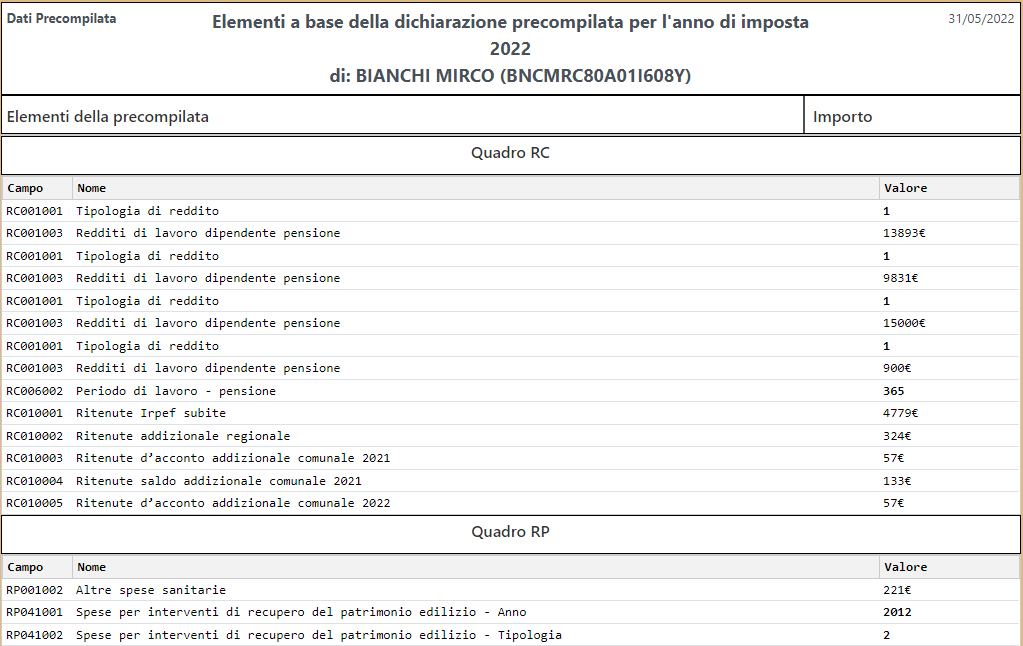Click the Elementi della precompilata header cell
The image size is (1023, 646).
tap(108, 117)
